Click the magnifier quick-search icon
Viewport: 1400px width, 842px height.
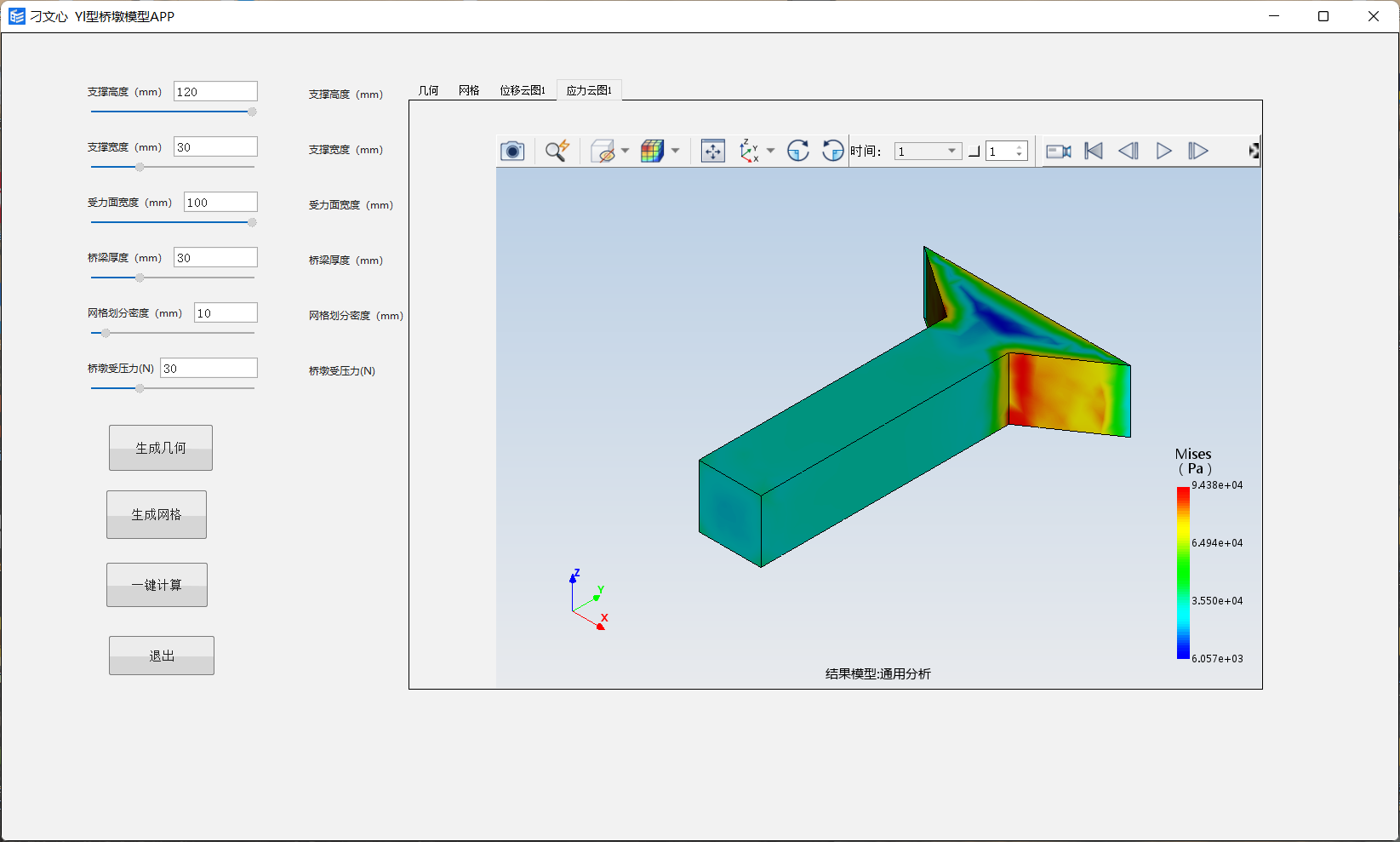pos(557,152)
